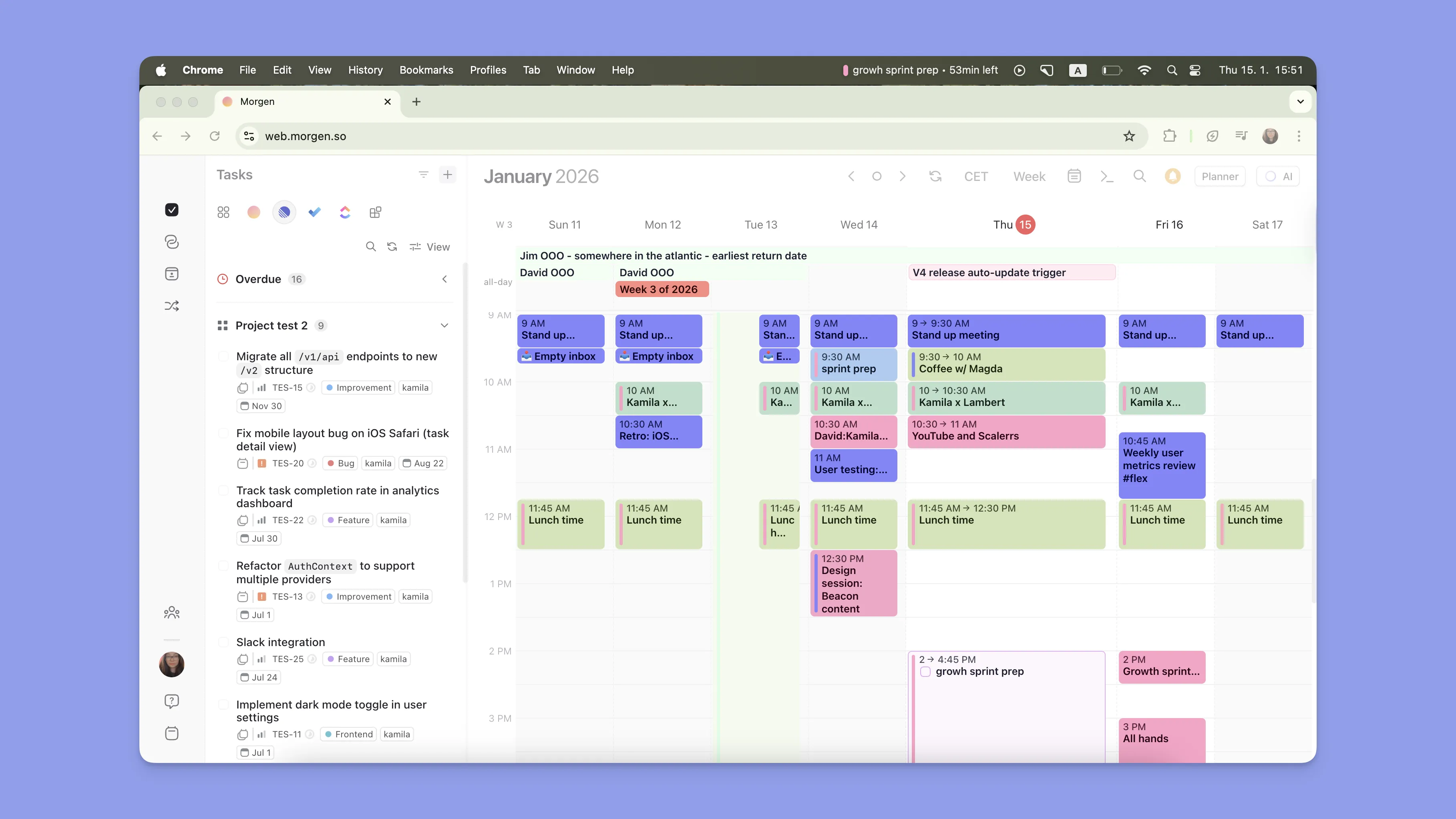The image size is (1456, 819).
Task: Mark growh sprint prep event as done
Action: (926, 672)
